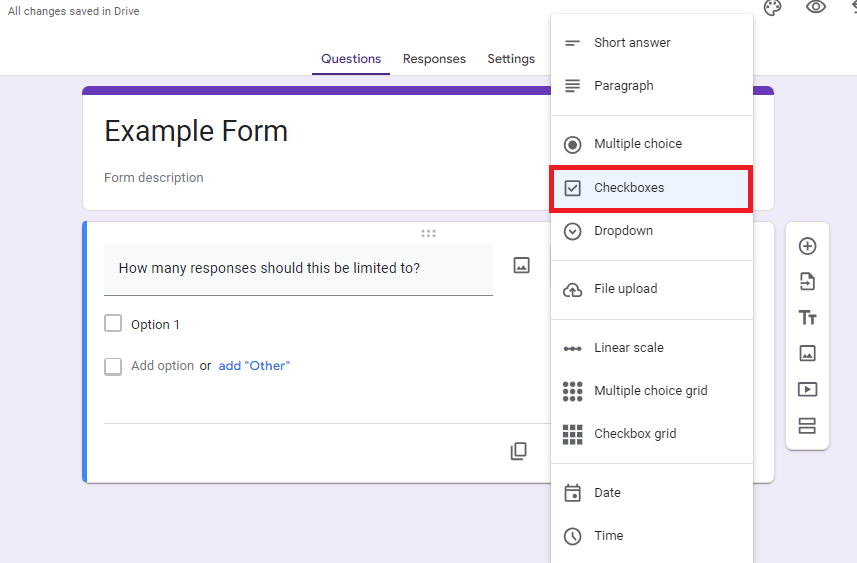Click the Add option text
This screenshot has height=563, width=857.
pos(162,366)
